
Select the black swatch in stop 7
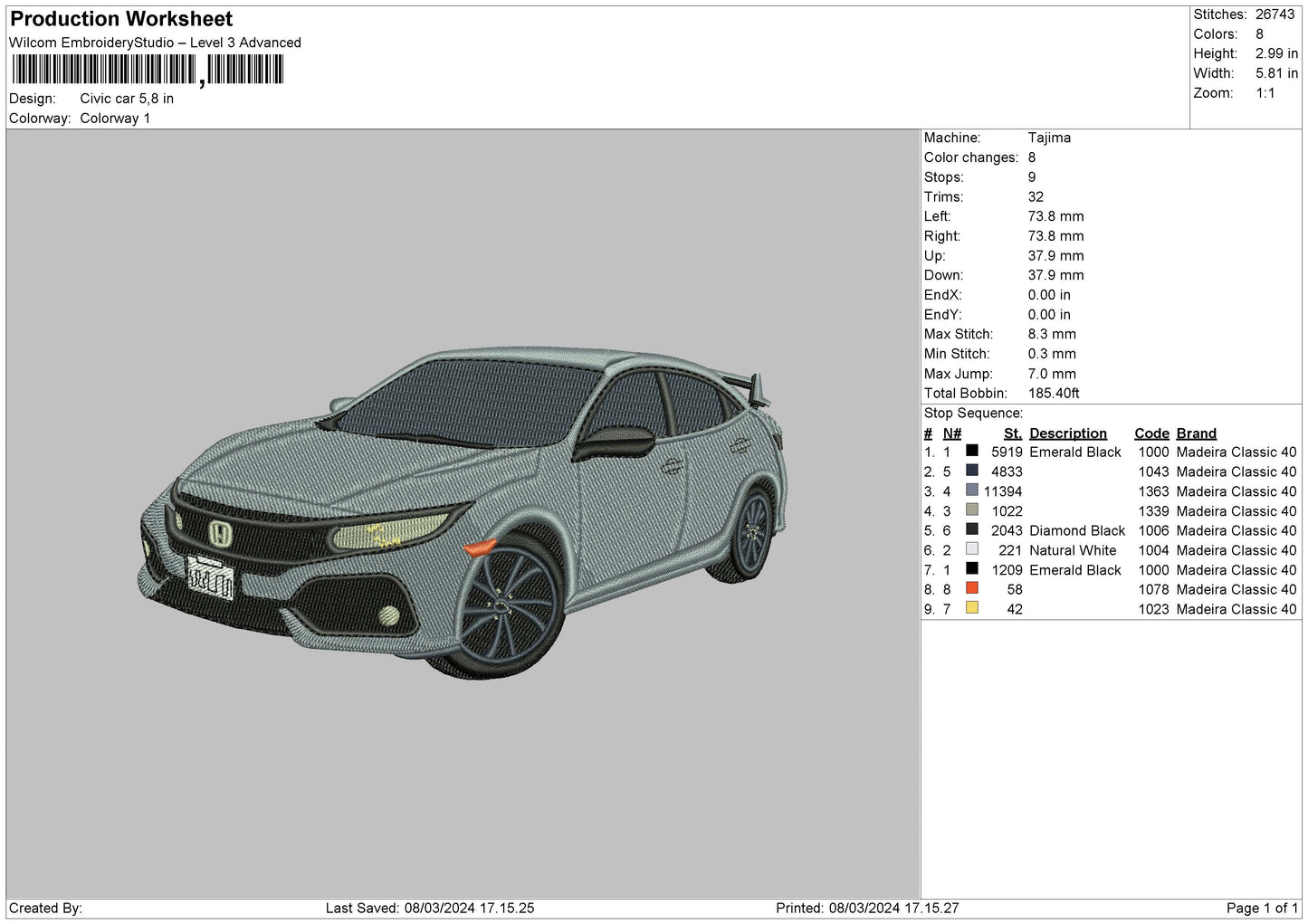(x=972, y=570)
